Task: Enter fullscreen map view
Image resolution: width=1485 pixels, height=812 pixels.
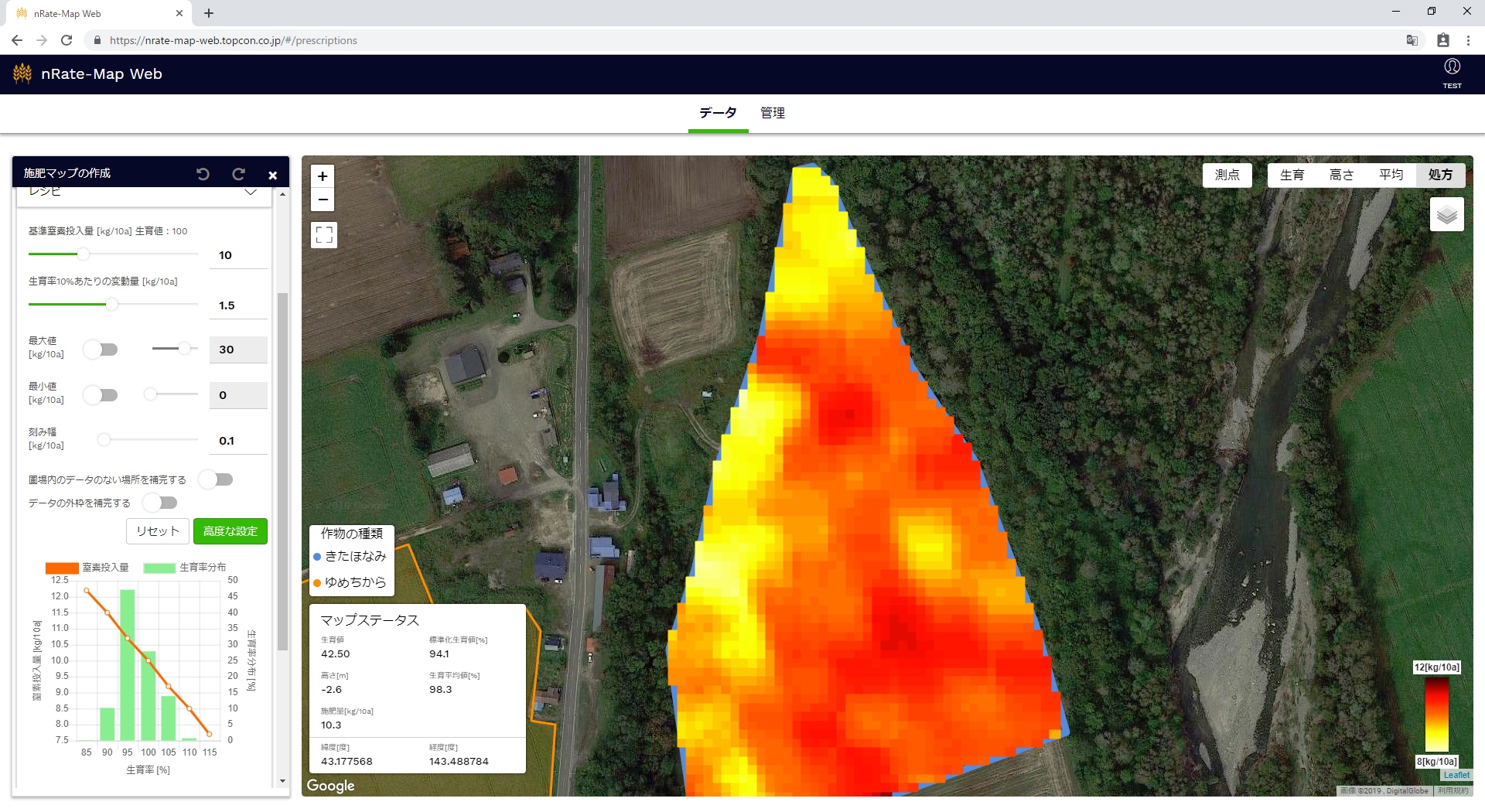Action: coord(324,234)
